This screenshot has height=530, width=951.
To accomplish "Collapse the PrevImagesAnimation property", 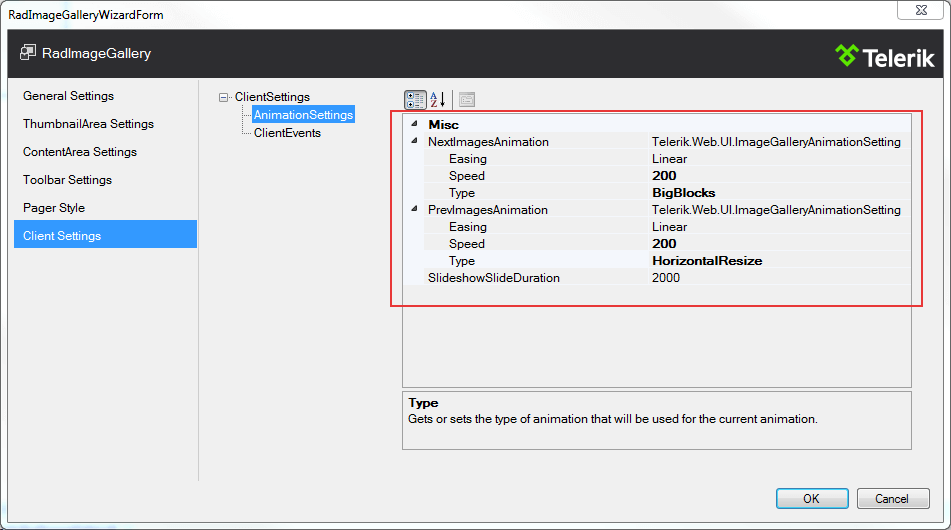I will point(414,210).
